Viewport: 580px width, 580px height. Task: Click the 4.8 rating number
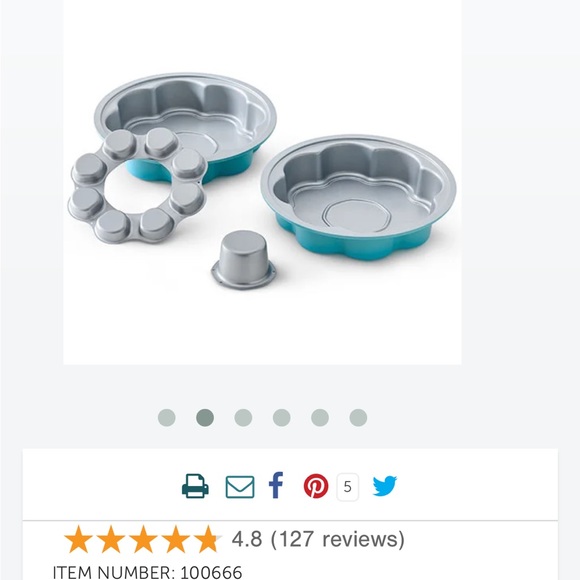coord(247,539)
